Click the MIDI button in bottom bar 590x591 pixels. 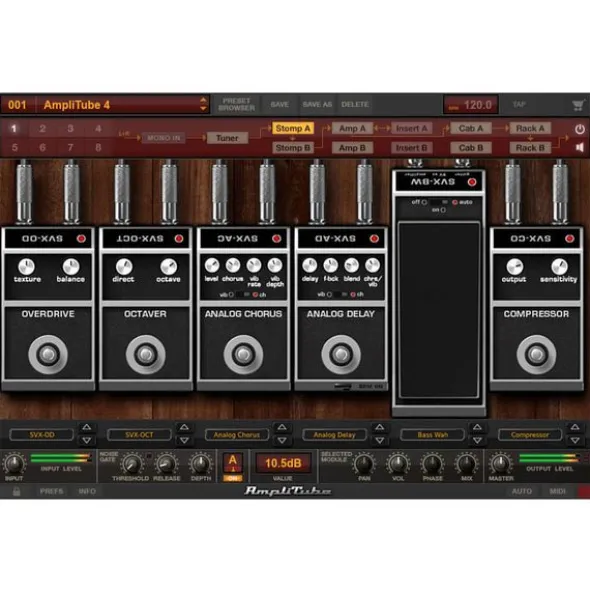558,491
